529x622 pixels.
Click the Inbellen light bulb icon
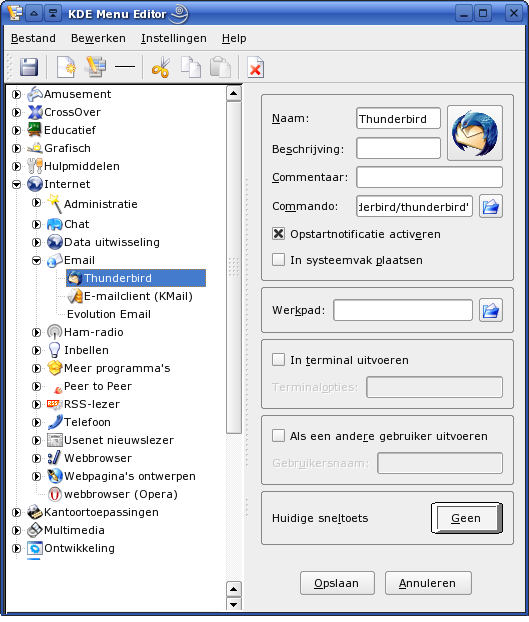point(55,350)
